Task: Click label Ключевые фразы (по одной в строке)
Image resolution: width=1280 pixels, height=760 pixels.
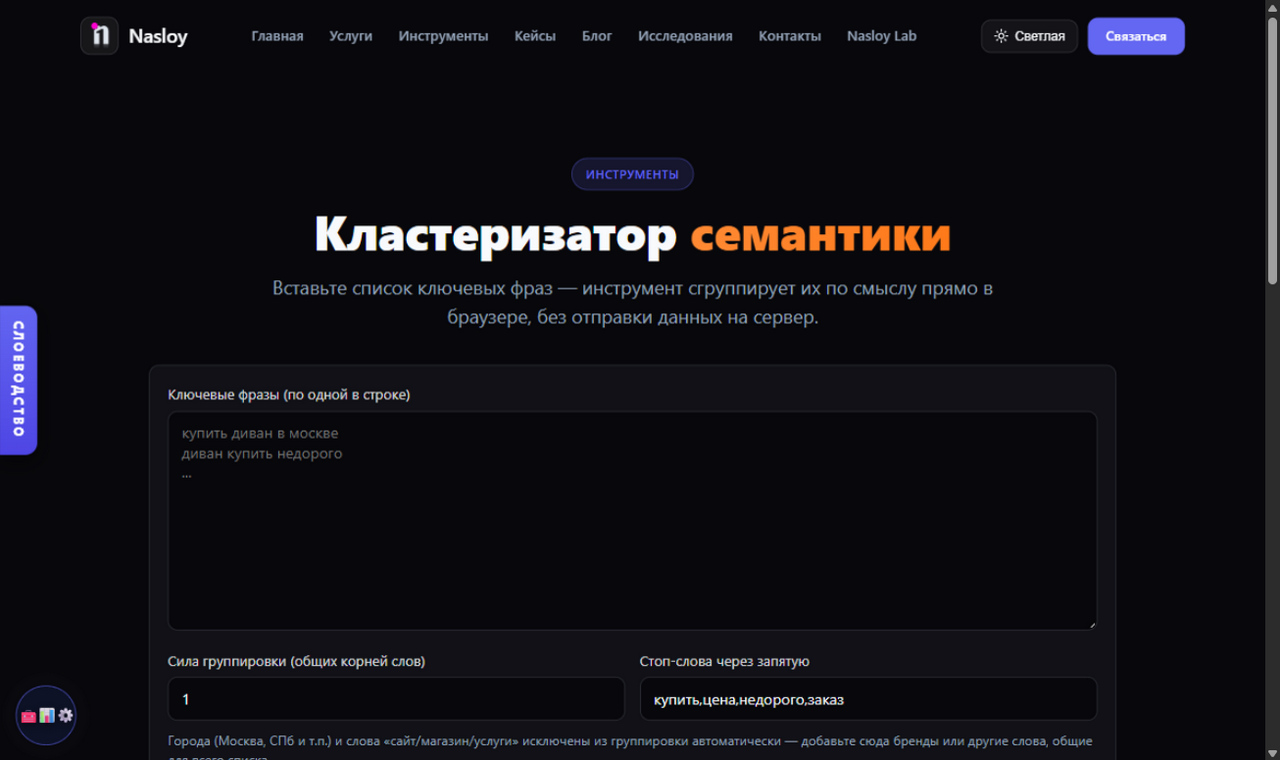Action: [x=289, y=395]
